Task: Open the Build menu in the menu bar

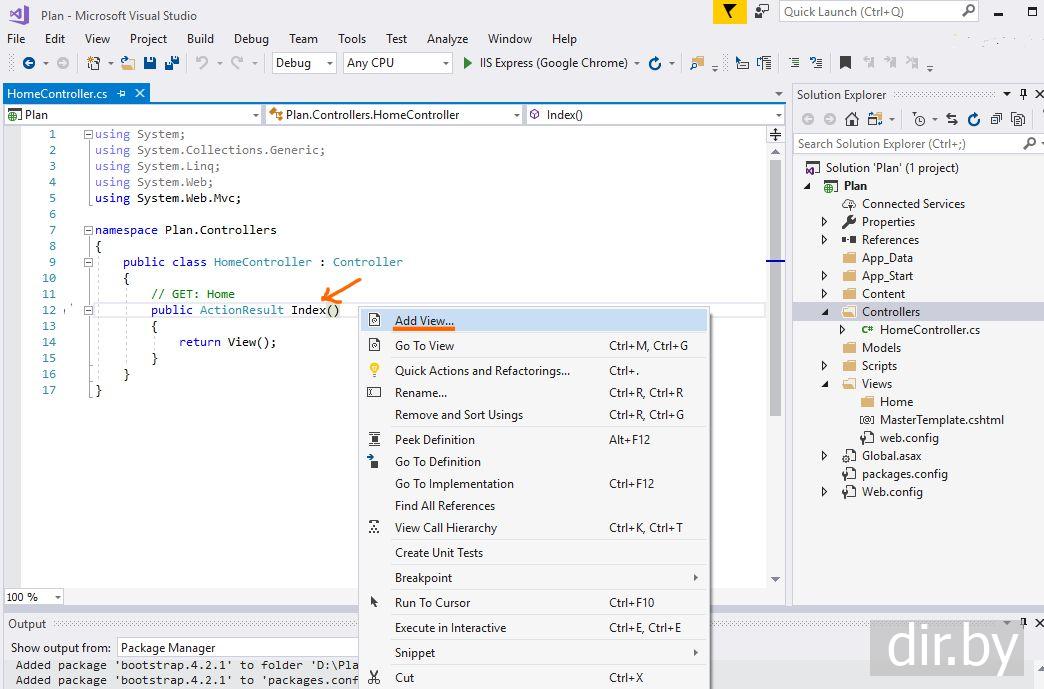Action: (x=200, y=39)
